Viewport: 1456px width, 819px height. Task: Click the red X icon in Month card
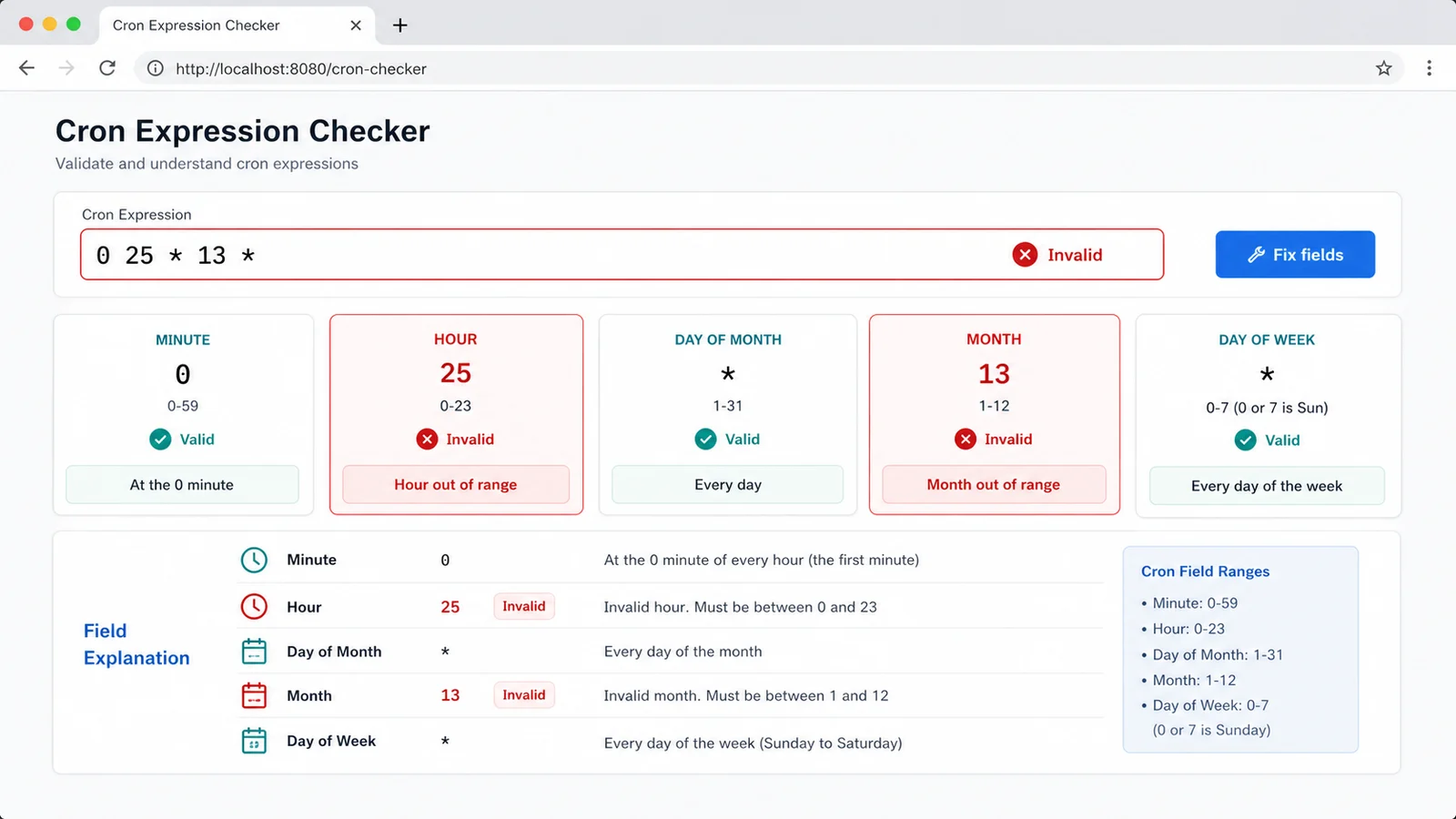click(x=966, y=440)
